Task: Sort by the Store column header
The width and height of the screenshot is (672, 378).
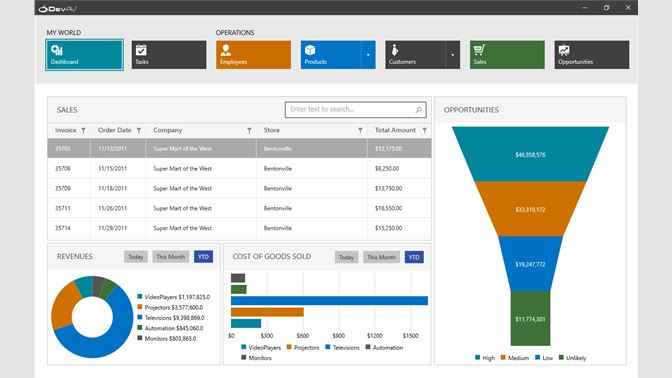Action: point(272,130)
